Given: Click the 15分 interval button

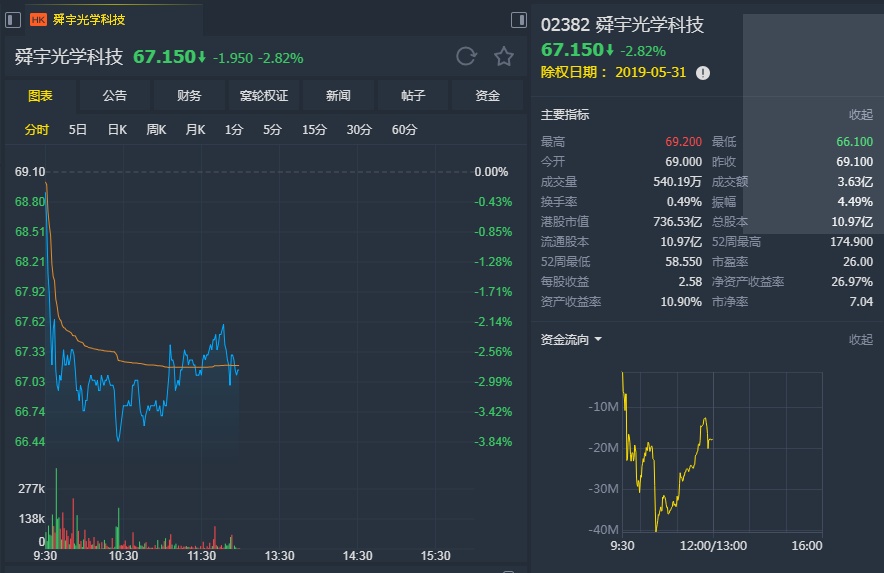Looking at the screenshot, I should click(314, 129).
